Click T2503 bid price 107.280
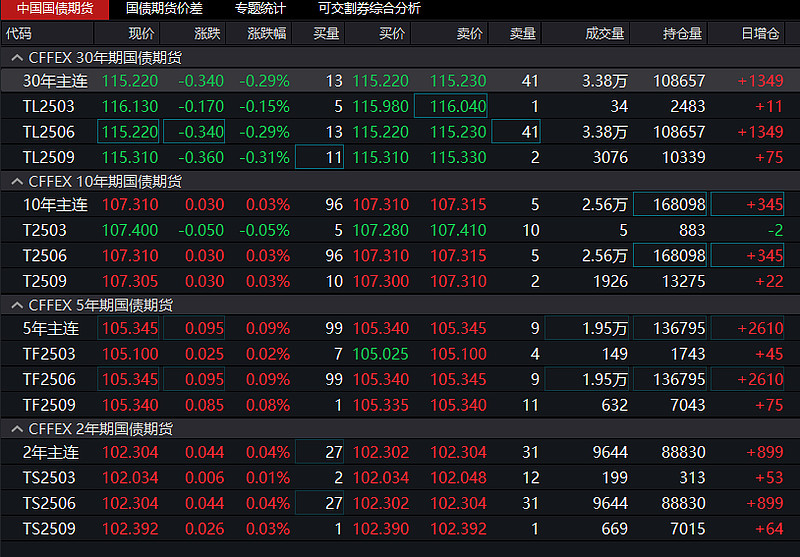Screen dimensions: 800x557 pos(381,230)
